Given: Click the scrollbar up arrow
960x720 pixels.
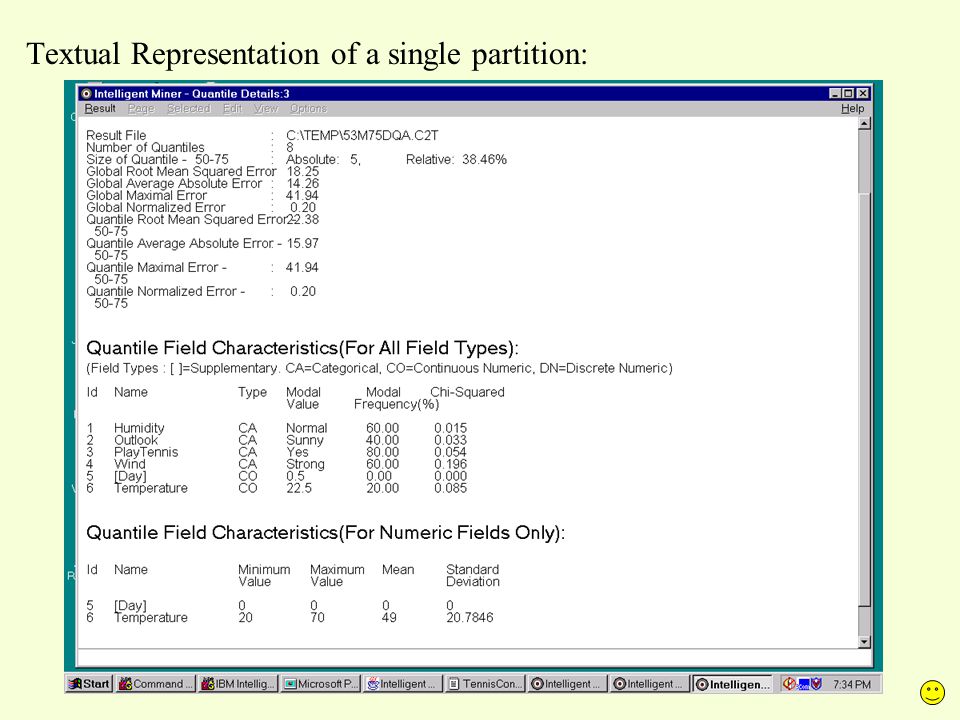Looking at the screenshot, I should point(864,124).
